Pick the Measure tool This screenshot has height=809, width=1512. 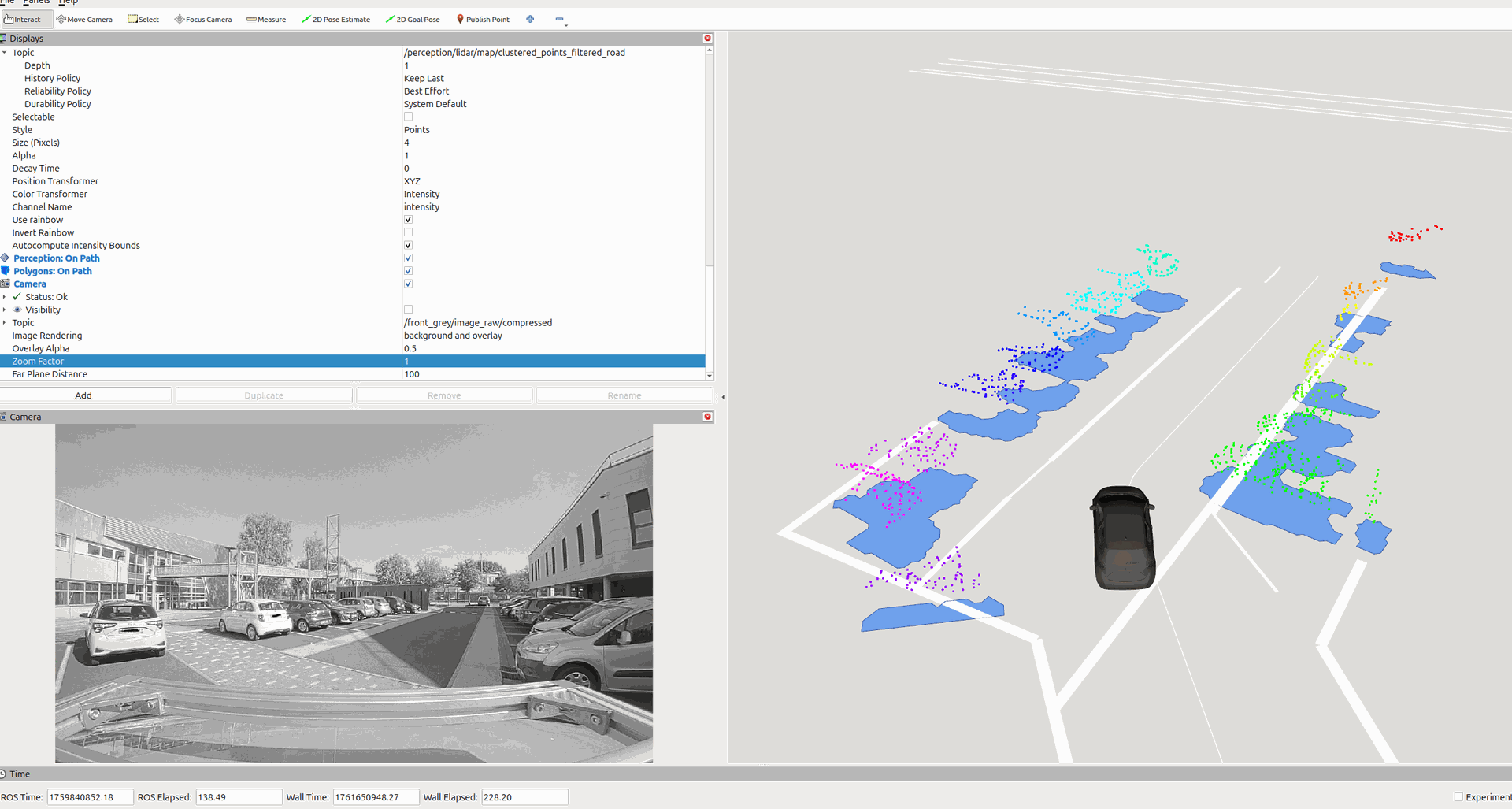266,20
